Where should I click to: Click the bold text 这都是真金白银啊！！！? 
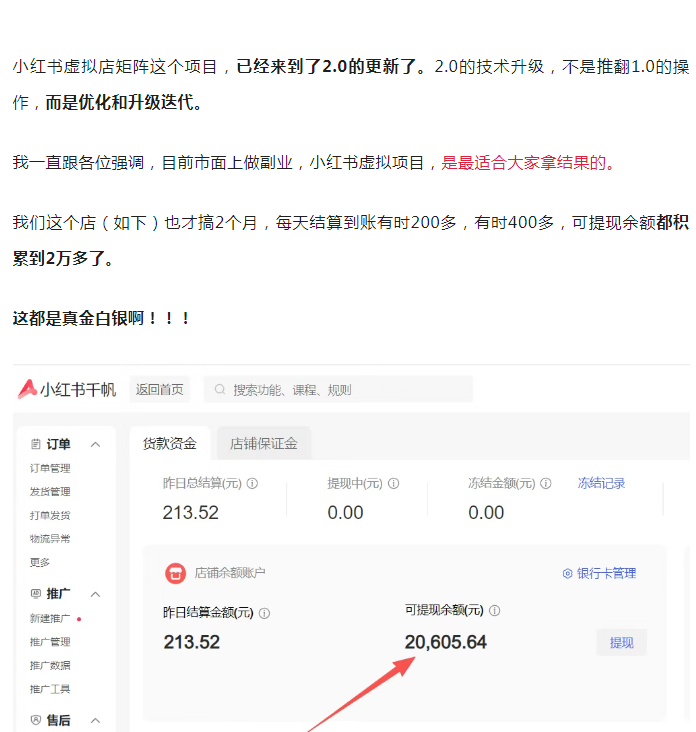coord(101,318)
